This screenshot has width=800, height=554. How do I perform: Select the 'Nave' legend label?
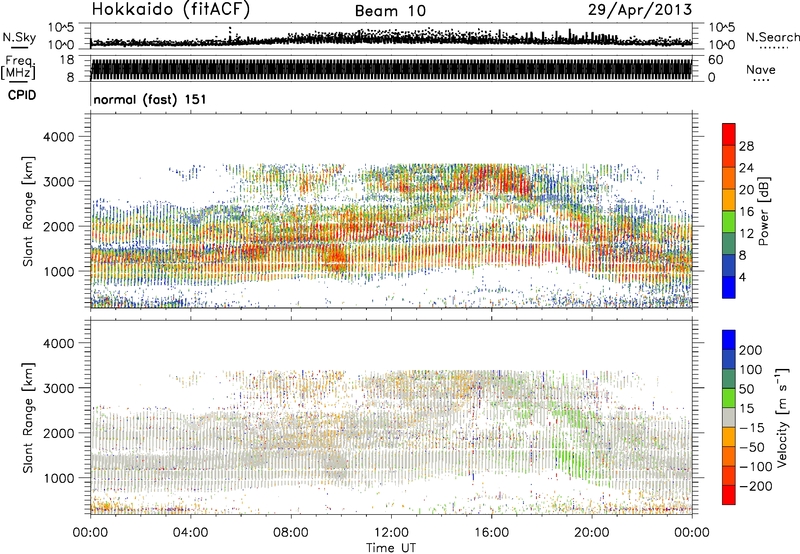point(761,69)
